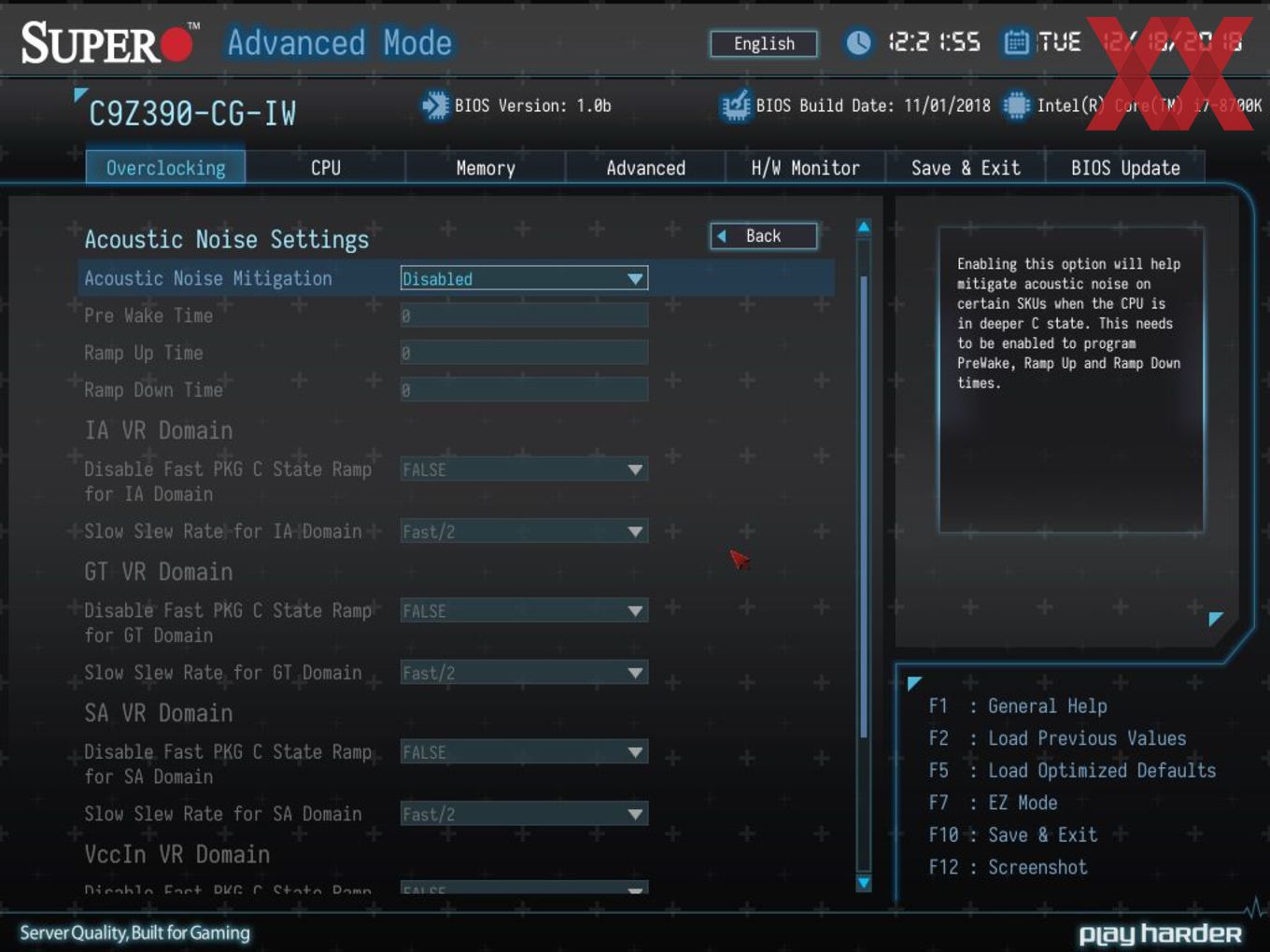Switch to the Memory tab

click(486, 168)
